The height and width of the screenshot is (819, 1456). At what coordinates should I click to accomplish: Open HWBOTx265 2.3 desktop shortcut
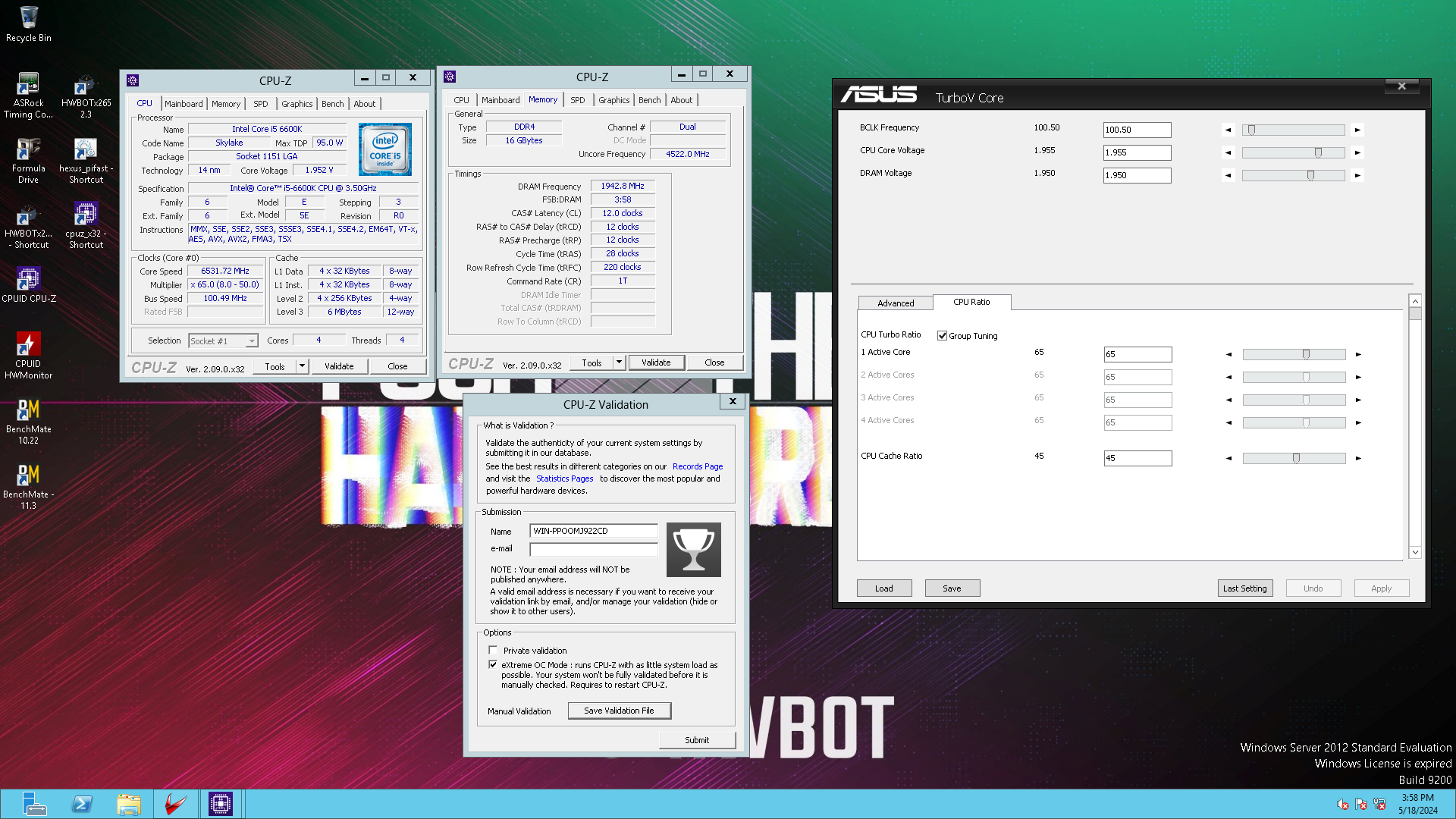click(86, 96)
